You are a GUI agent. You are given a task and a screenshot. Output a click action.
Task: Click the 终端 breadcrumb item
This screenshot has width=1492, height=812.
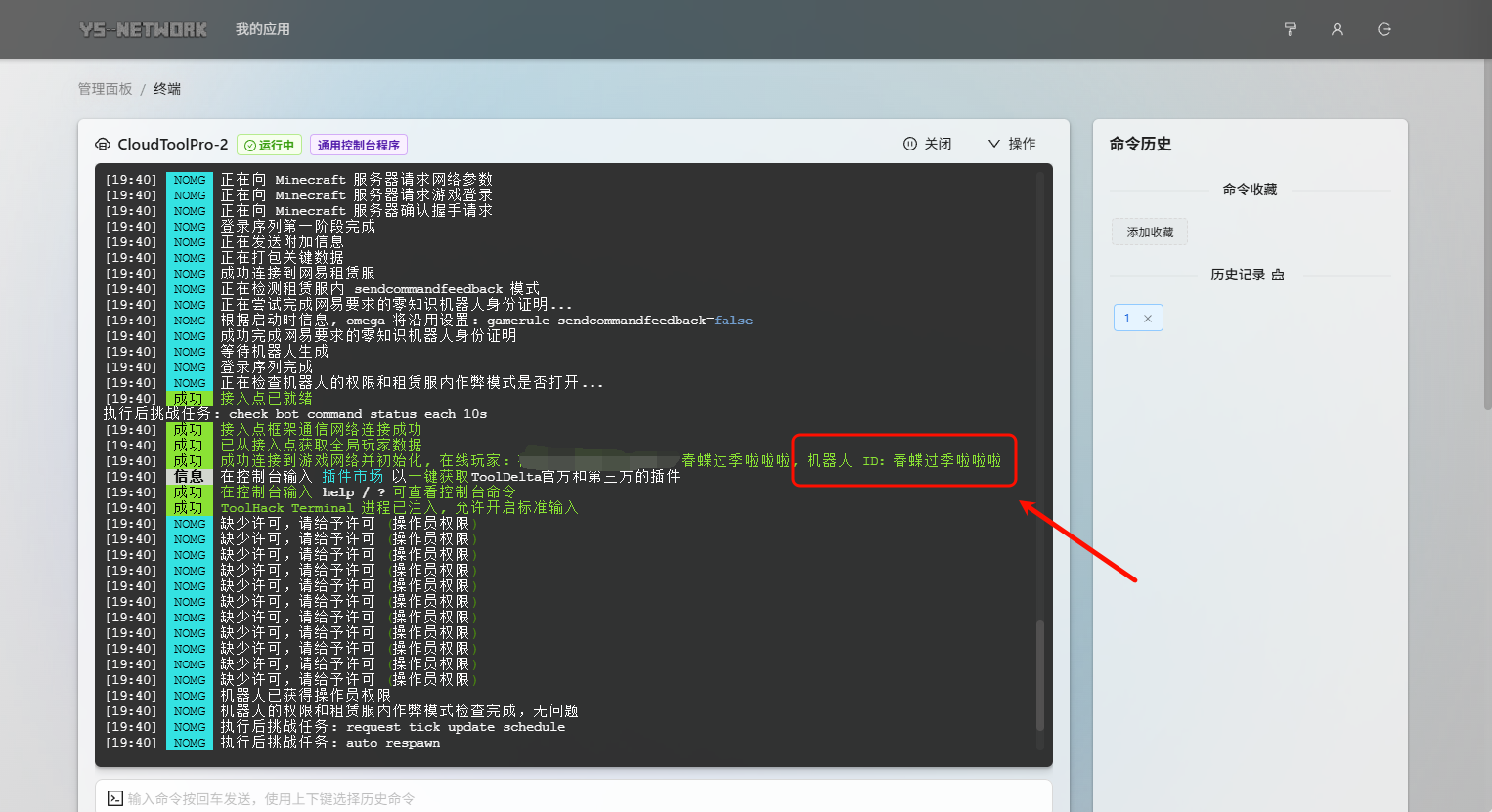pyautogui.click(x=167, y=89)
